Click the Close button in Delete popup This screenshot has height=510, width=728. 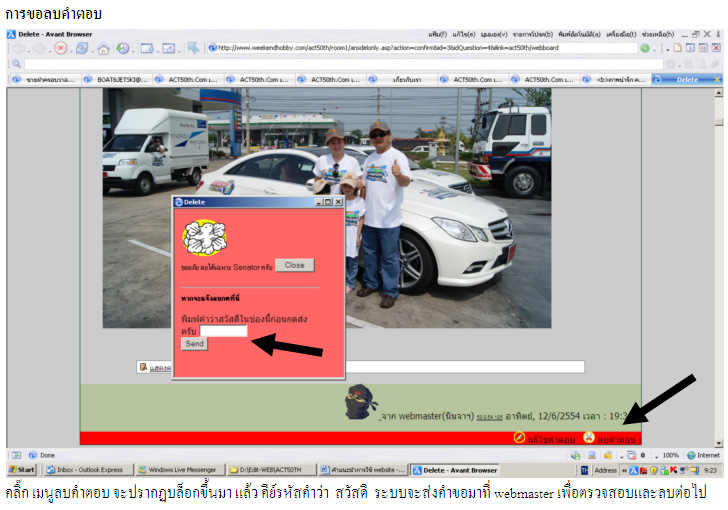(x=294, y=265)
